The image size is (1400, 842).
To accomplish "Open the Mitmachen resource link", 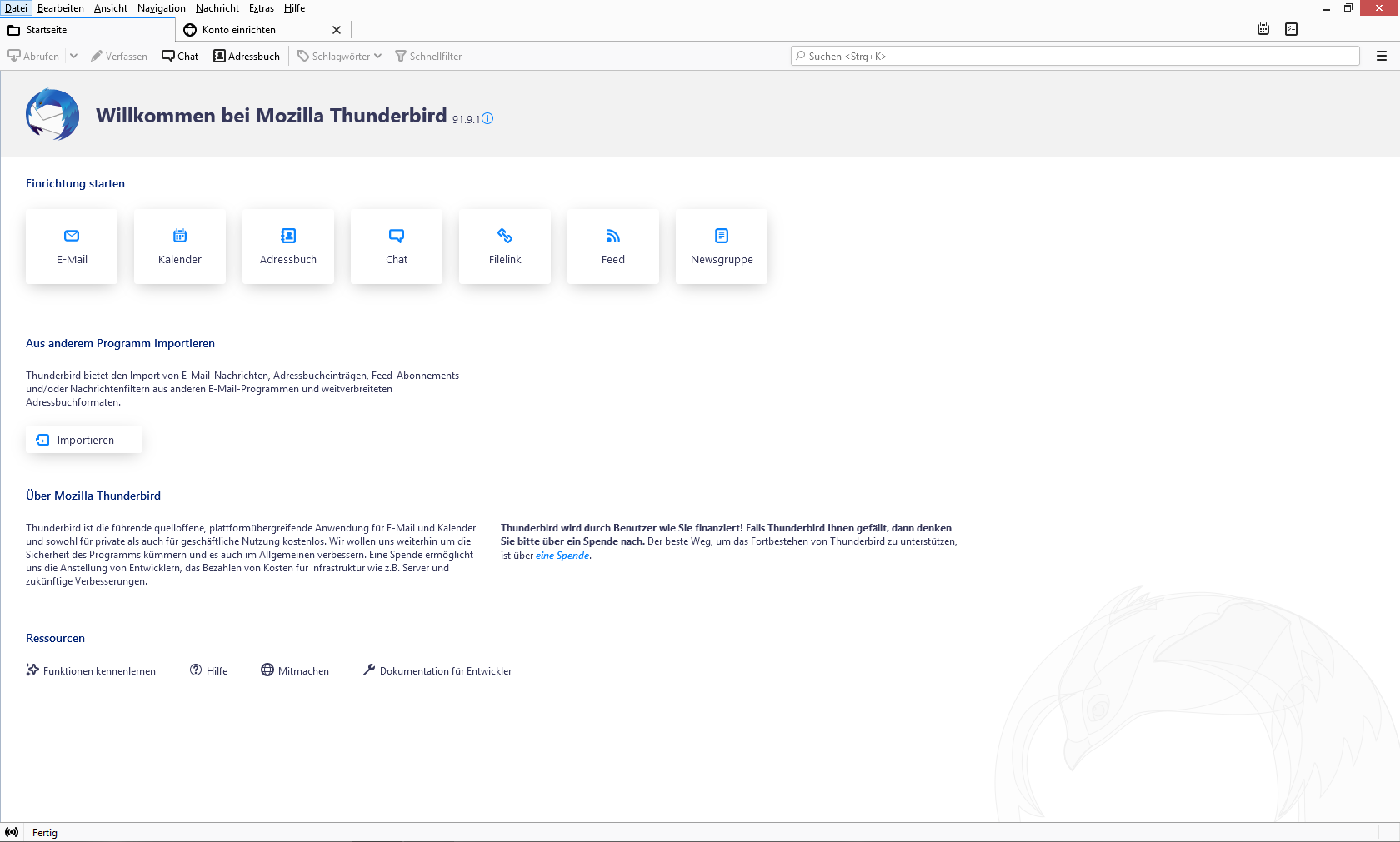I will pos(295,670).
